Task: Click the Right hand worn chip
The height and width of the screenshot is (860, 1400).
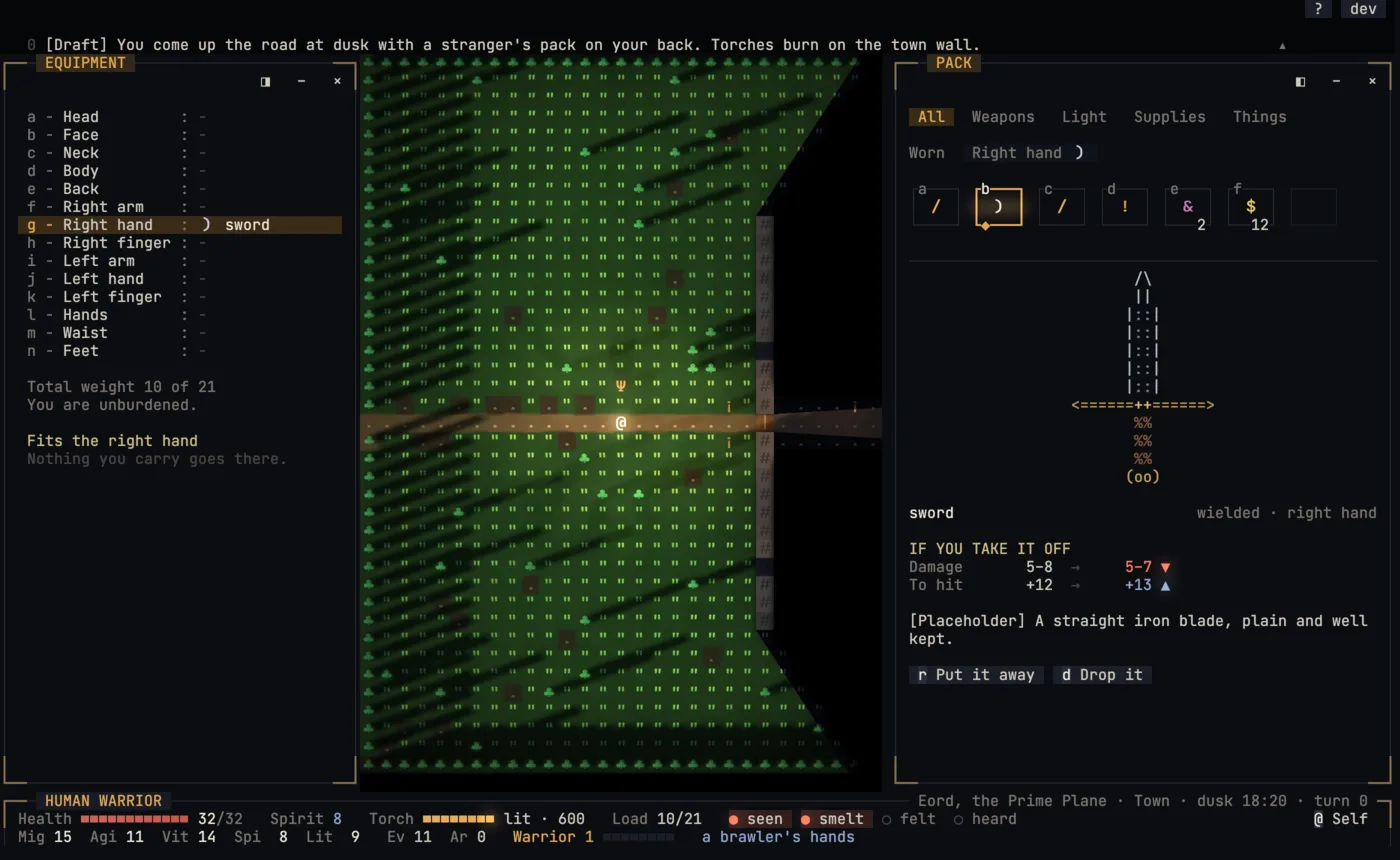Action: 1029,153
